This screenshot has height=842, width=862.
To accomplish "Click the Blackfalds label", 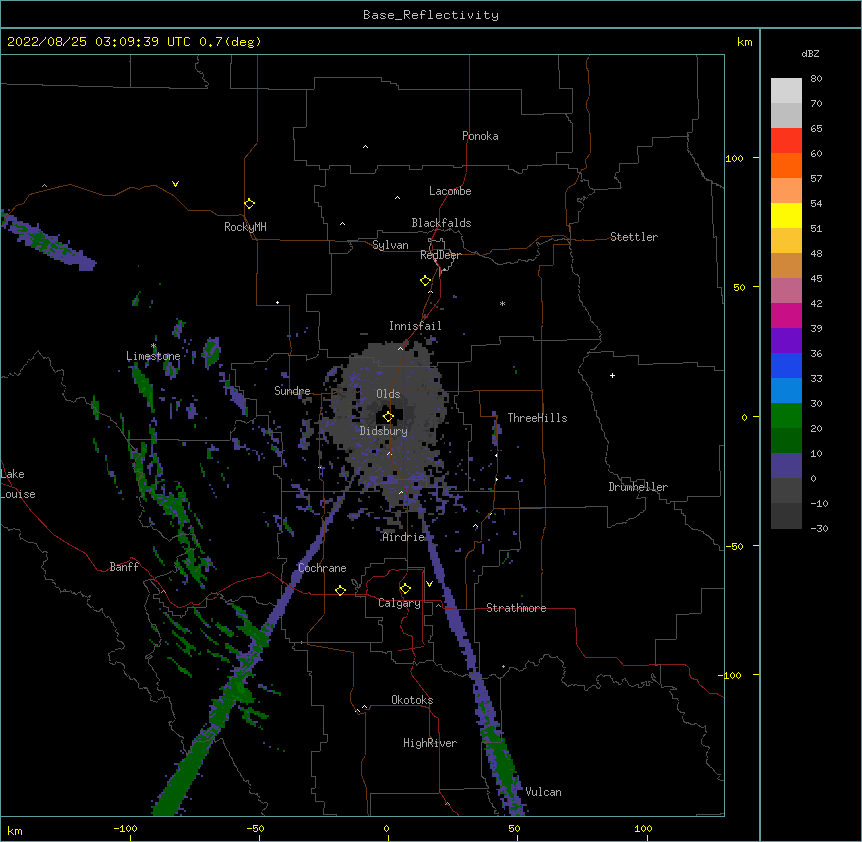I will (441, 223).
